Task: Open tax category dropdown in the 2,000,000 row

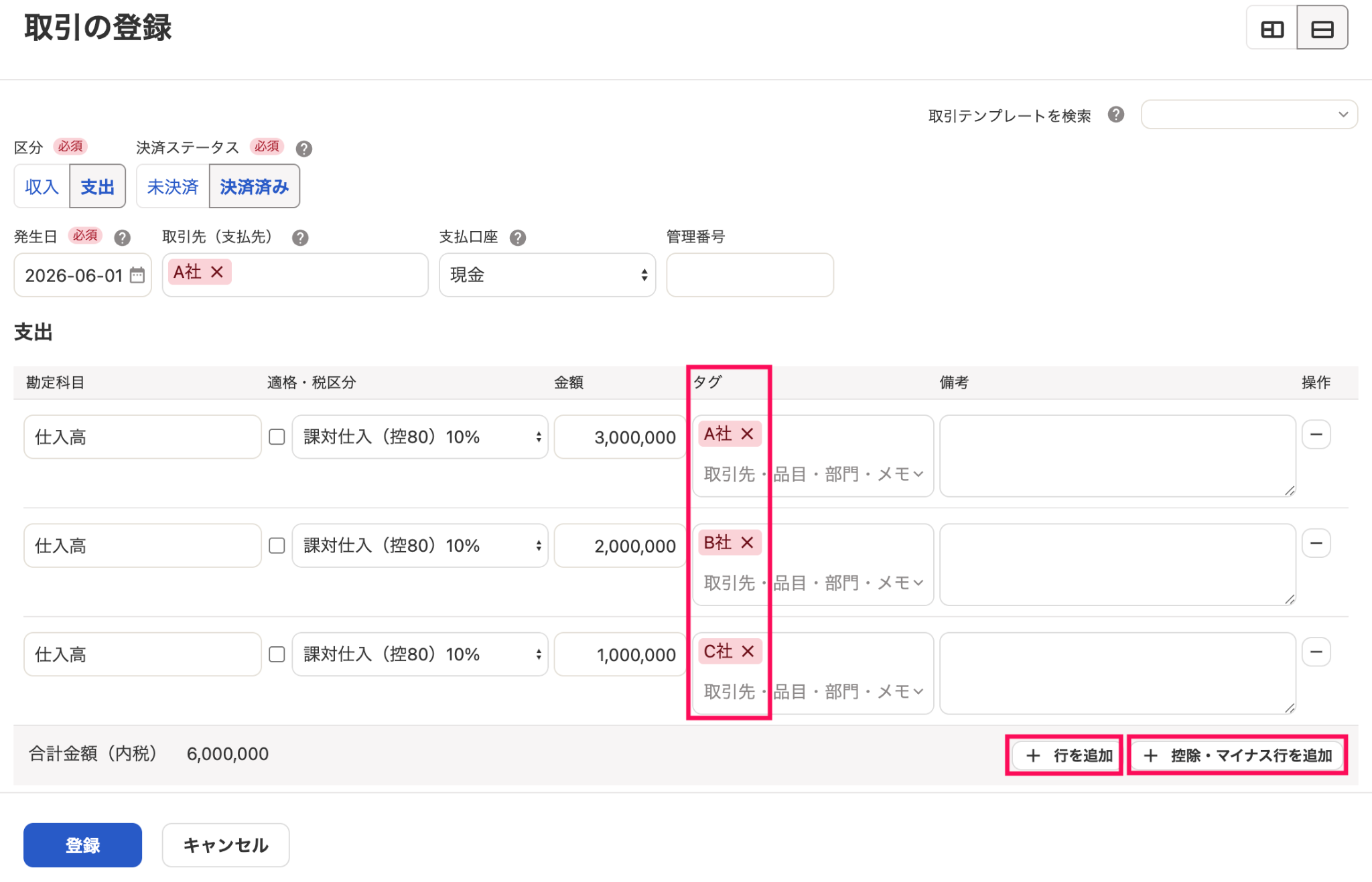Action: tap(420, 545)
